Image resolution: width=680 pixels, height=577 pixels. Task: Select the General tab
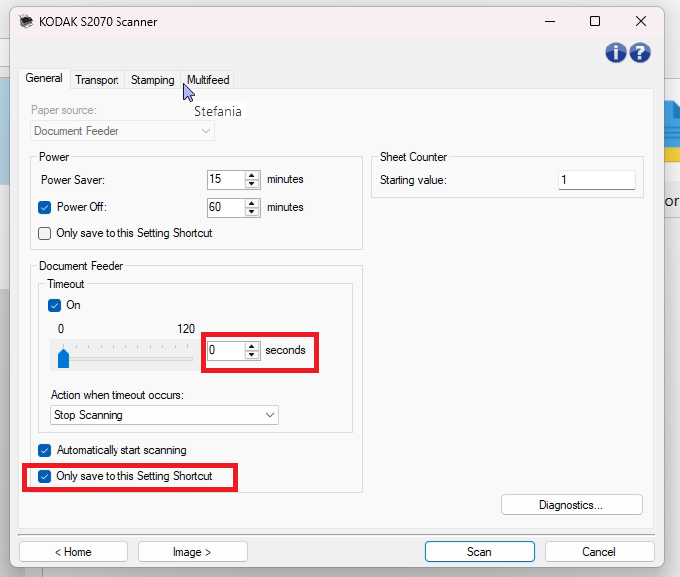(x=44, y=78)
